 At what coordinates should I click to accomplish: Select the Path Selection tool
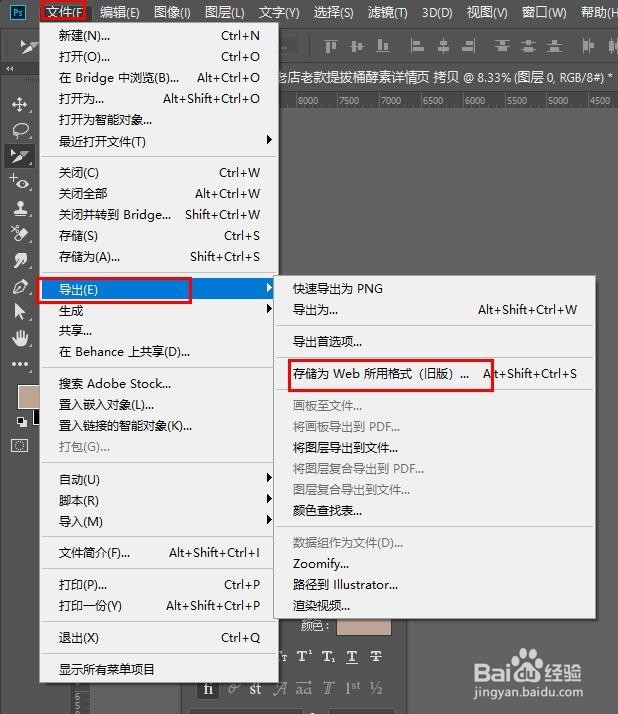click(20, 312)
